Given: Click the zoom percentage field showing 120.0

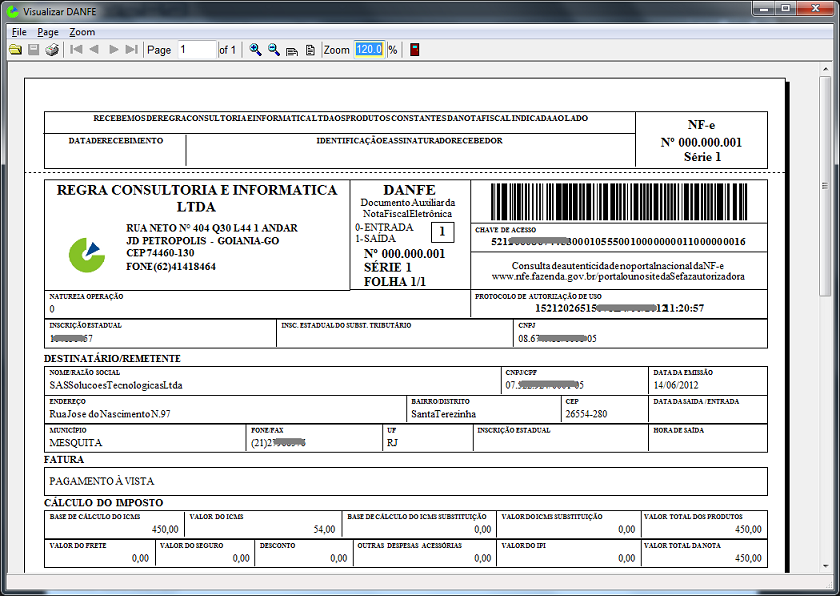Looking at the screenshot, I should point(369,50).
